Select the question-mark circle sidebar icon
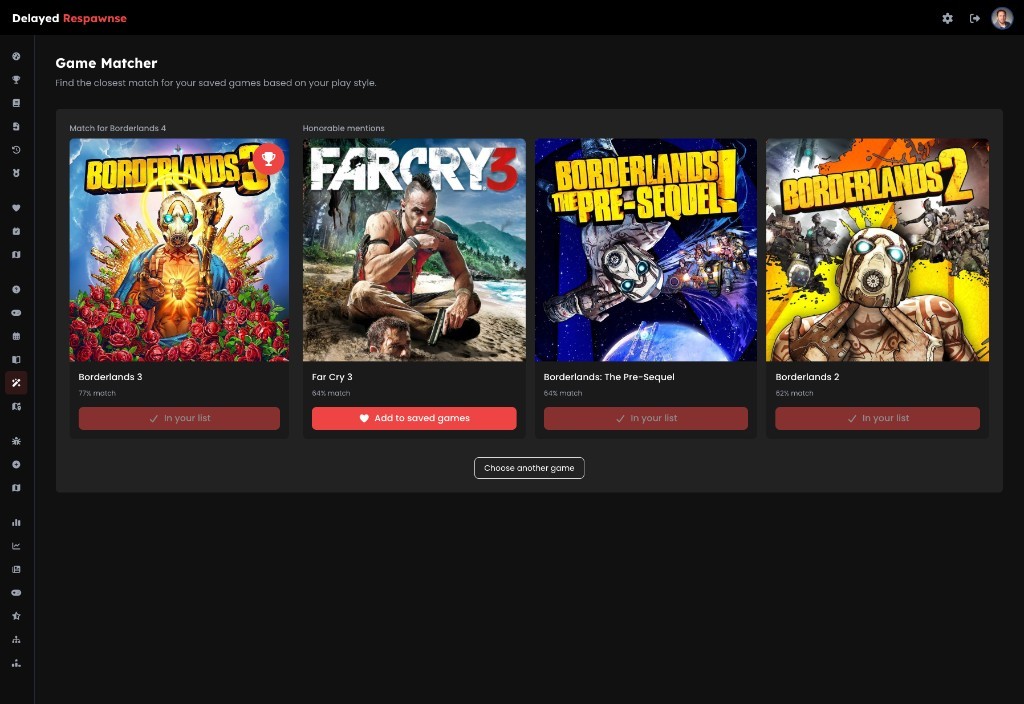Viewport: 1024px width, 704px height. click(x=16, y=289)
